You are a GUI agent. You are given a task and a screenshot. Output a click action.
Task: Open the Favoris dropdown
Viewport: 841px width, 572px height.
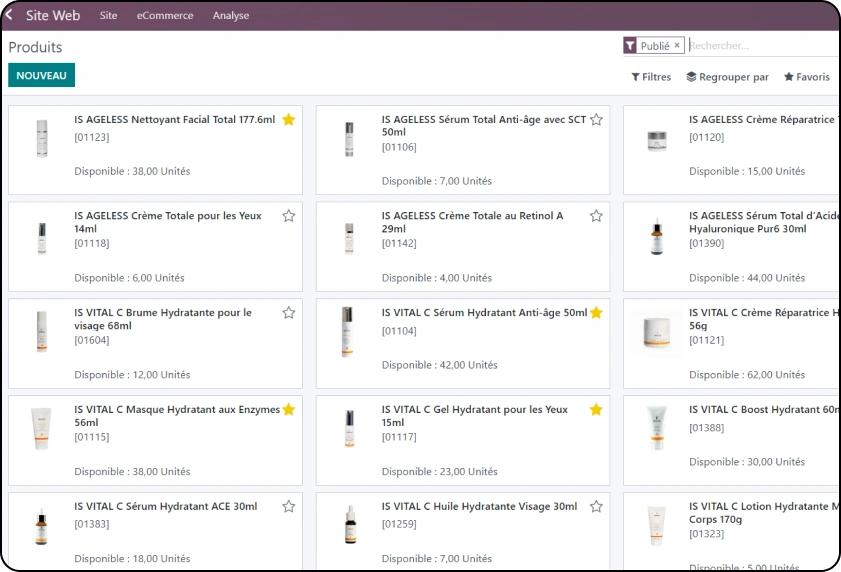click(807, 77)
